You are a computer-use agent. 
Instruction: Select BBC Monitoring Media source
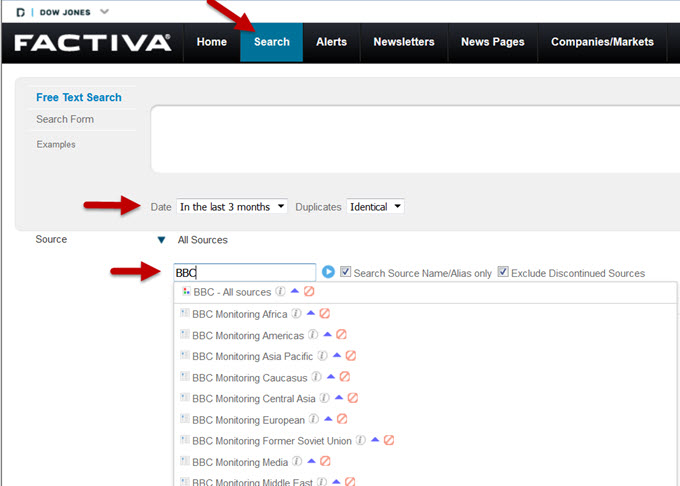[x=240, y=463]
